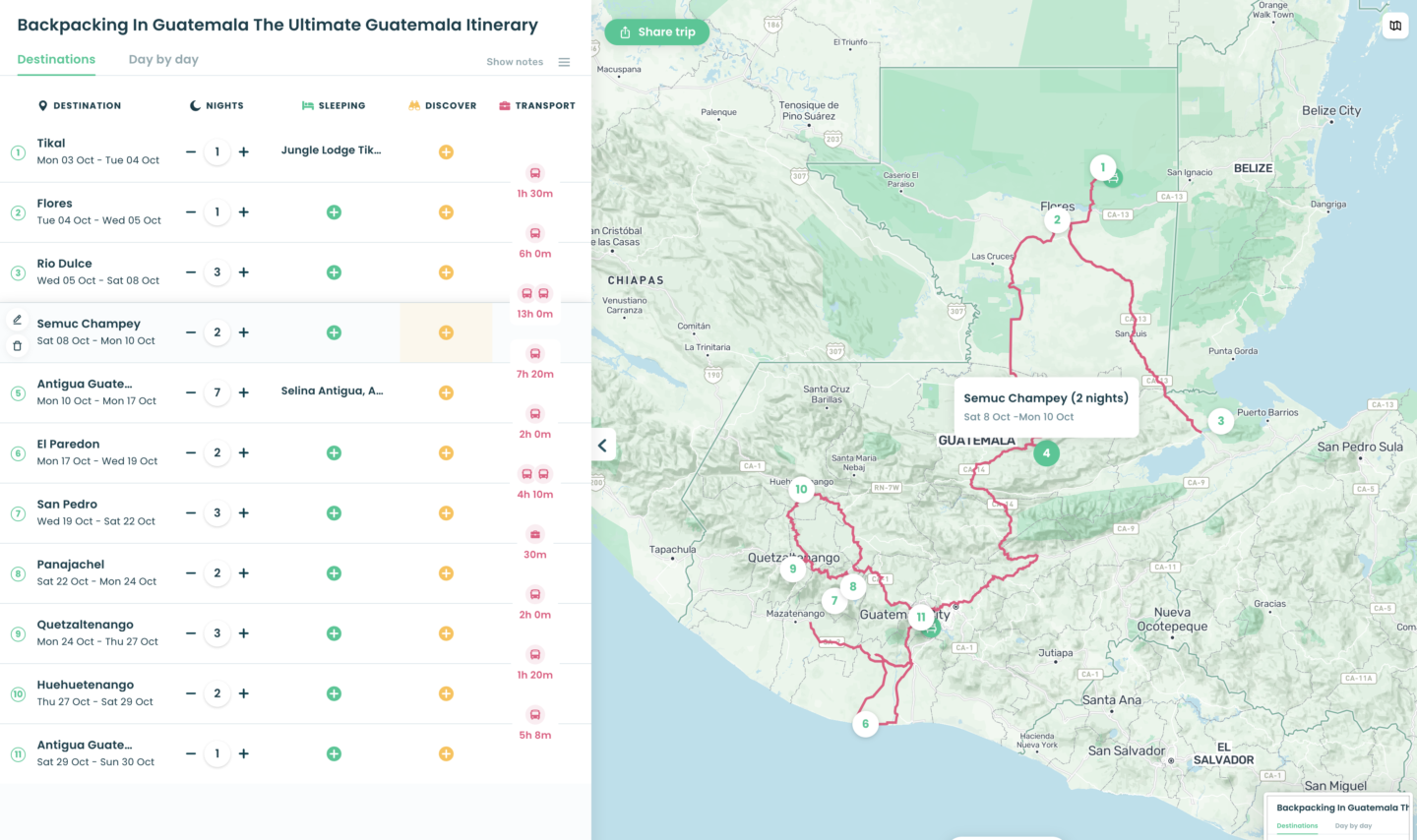Click bus transport icon after Tikal
The width and height of the screenshot is (1417, 840).
pos(534,173)
